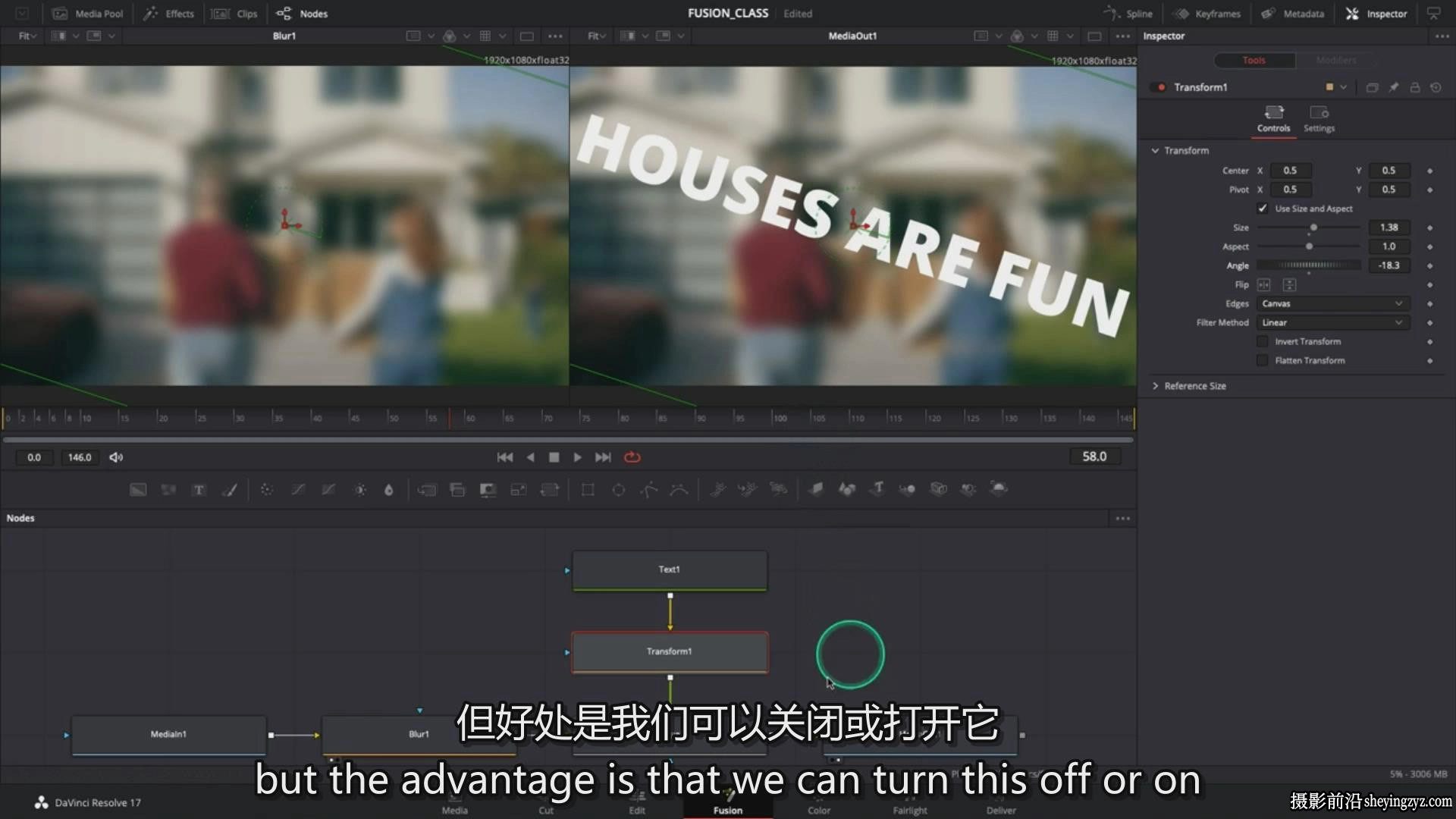Enable Invert Transform checkbox

pyautogui.click(x=1263, y=342)
